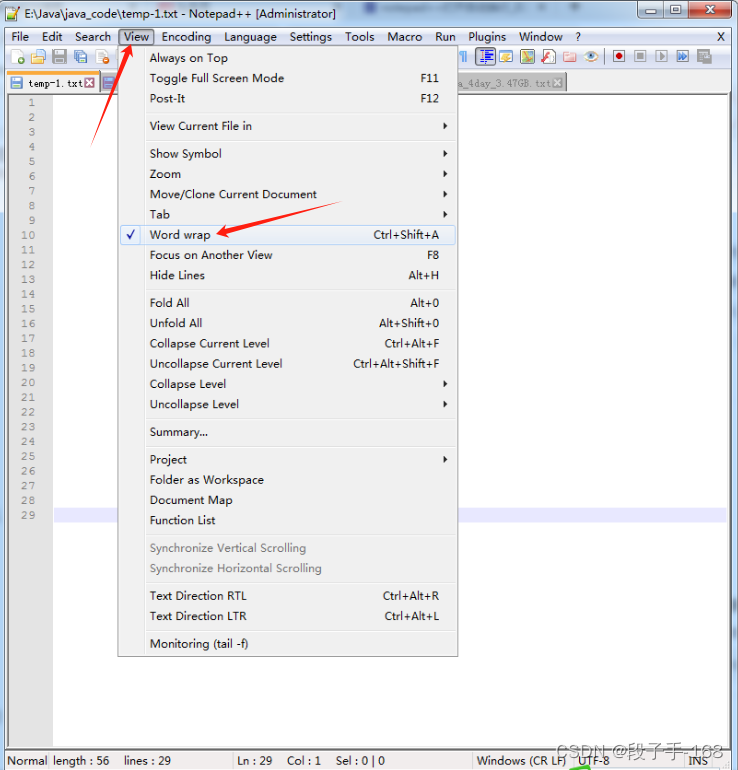Click the temp-1.txt tab's disk icon
Screen dimensions: 738x770
pyautogui.click(x=16, y=82)
